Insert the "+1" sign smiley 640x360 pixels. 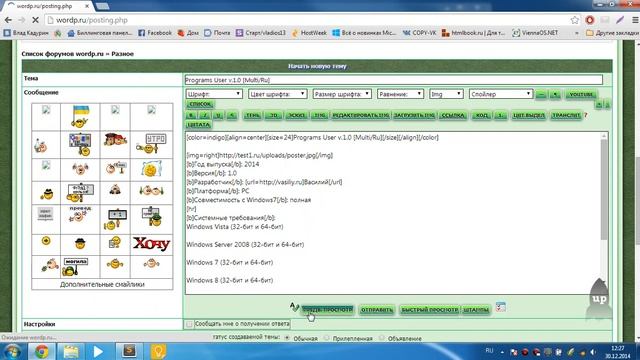click(x=115, y=219)
